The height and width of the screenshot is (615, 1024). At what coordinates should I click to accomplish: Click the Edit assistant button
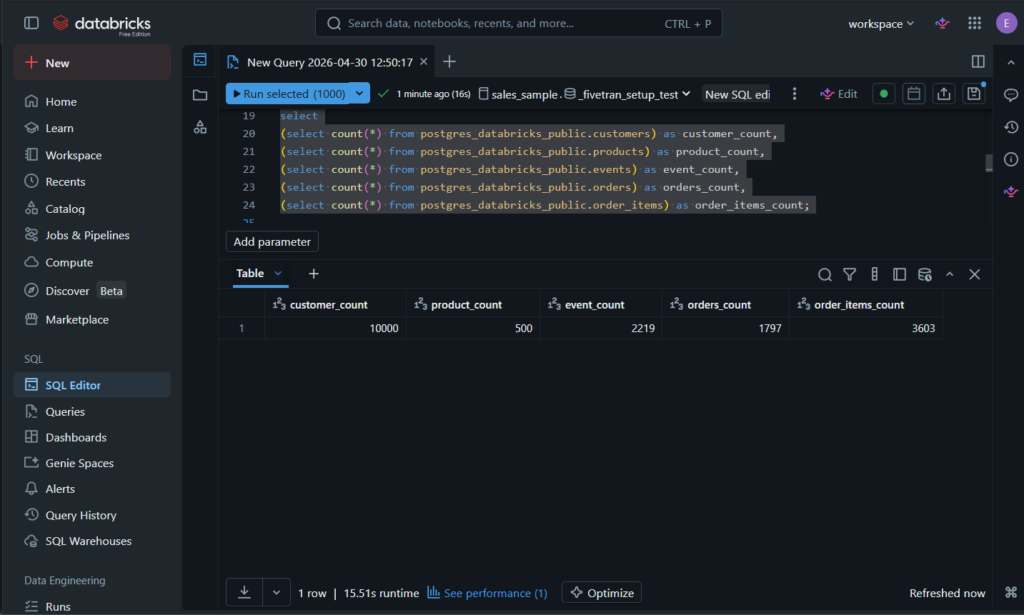839,94
